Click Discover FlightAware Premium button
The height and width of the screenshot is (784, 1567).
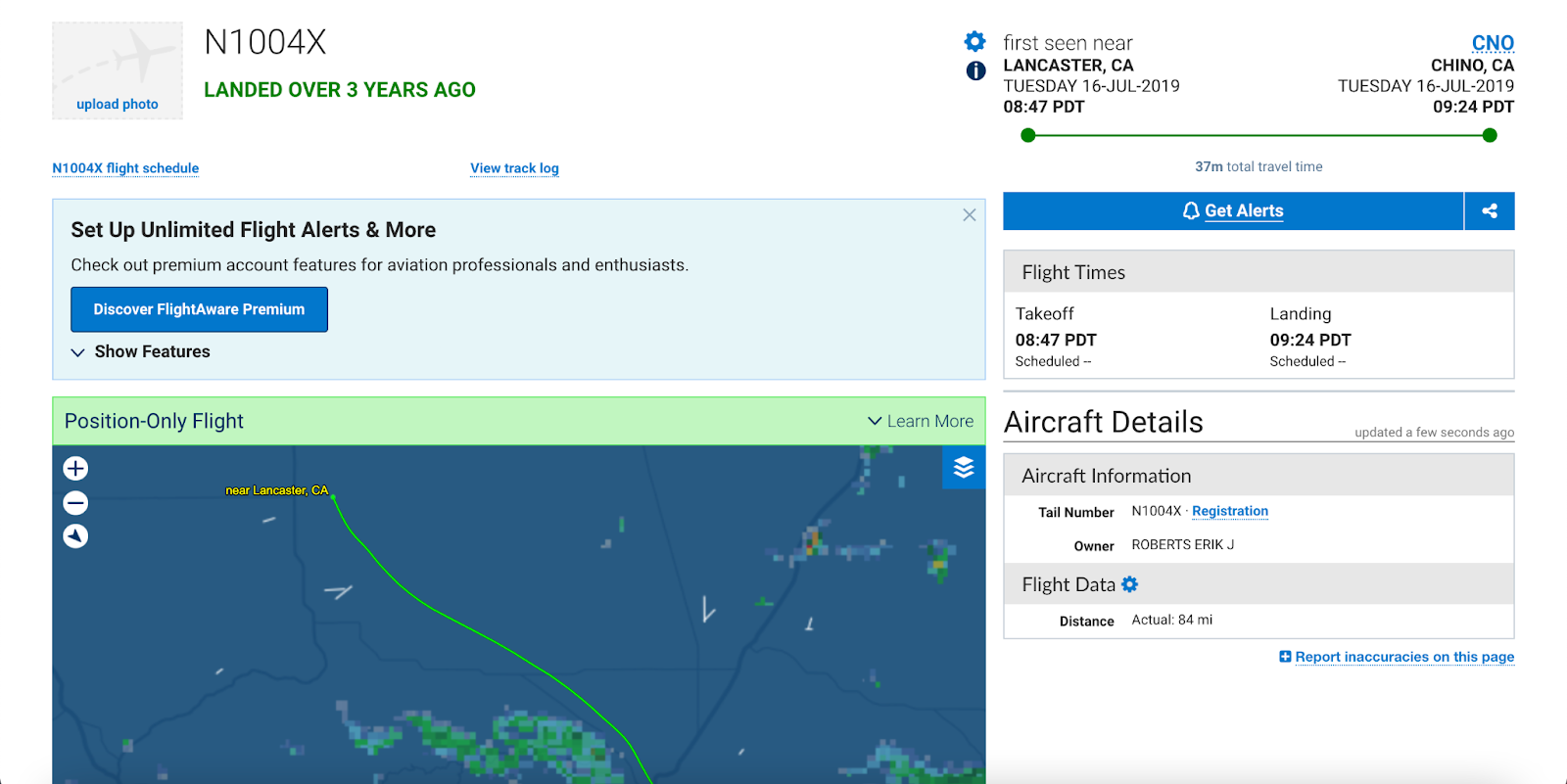(199, 309)
